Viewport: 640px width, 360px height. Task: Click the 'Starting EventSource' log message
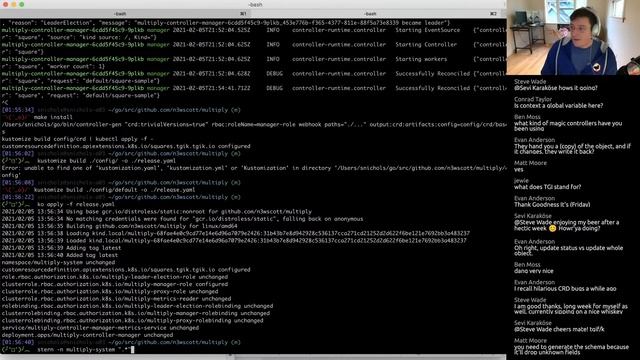click(x=427, y=30)
